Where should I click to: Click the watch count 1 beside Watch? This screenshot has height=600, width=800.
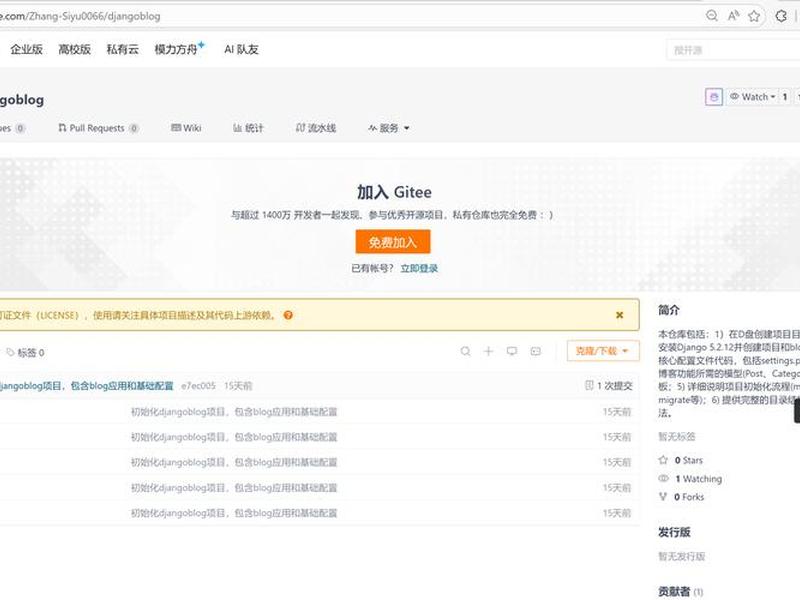coord(785,96)
